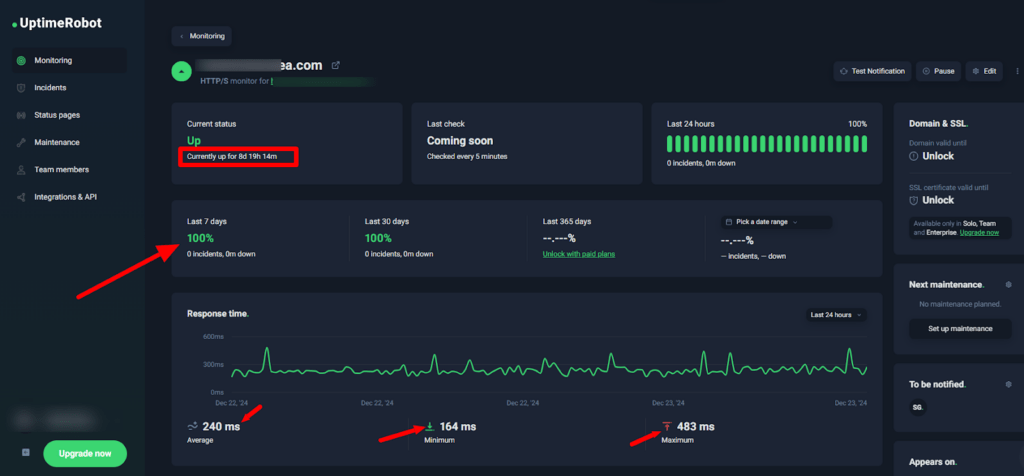
Task: Click the response time line chart
Action: click(549, 364)
